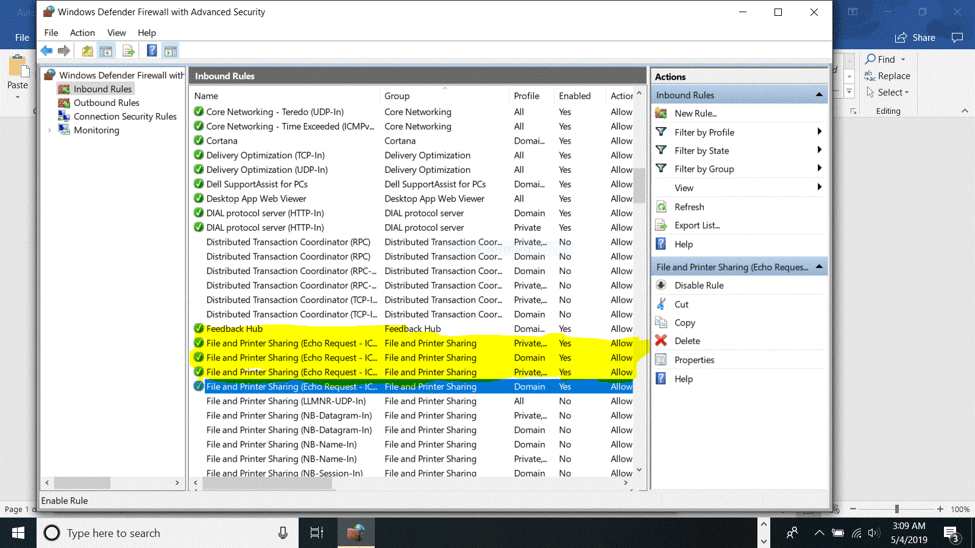
Task: Click Delete with red X icon
Action: (x=687, y=341)
